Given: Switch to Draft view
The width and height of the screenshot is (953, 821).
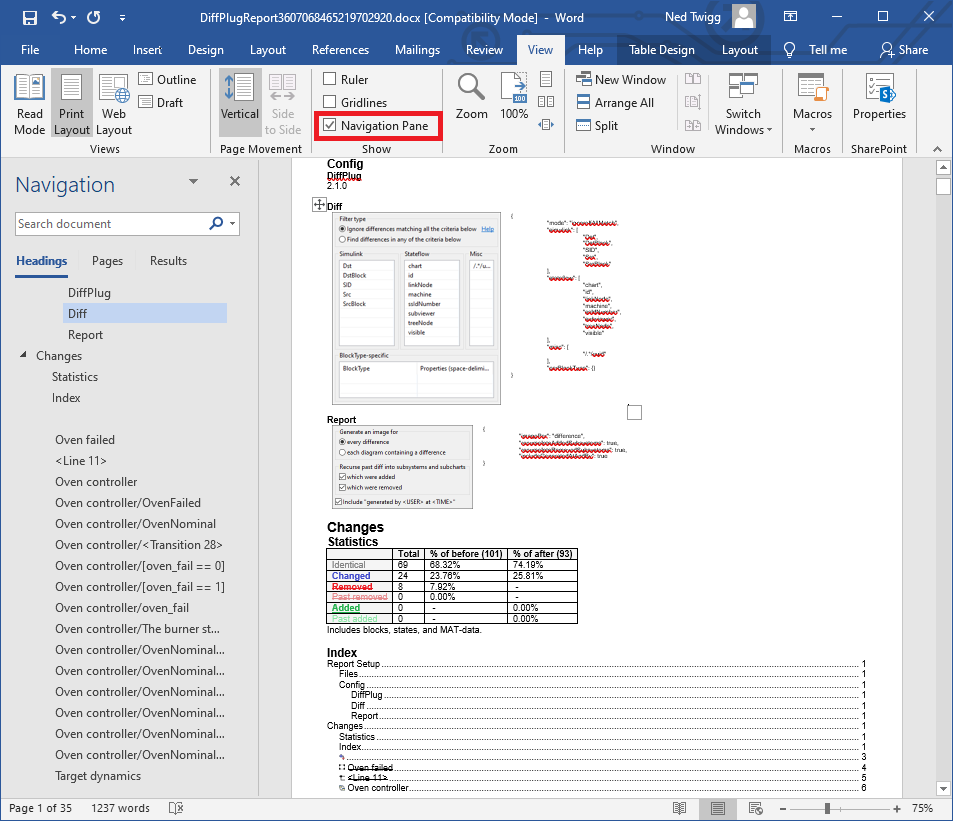Looking at the screenshot, I should click(161, 103).
